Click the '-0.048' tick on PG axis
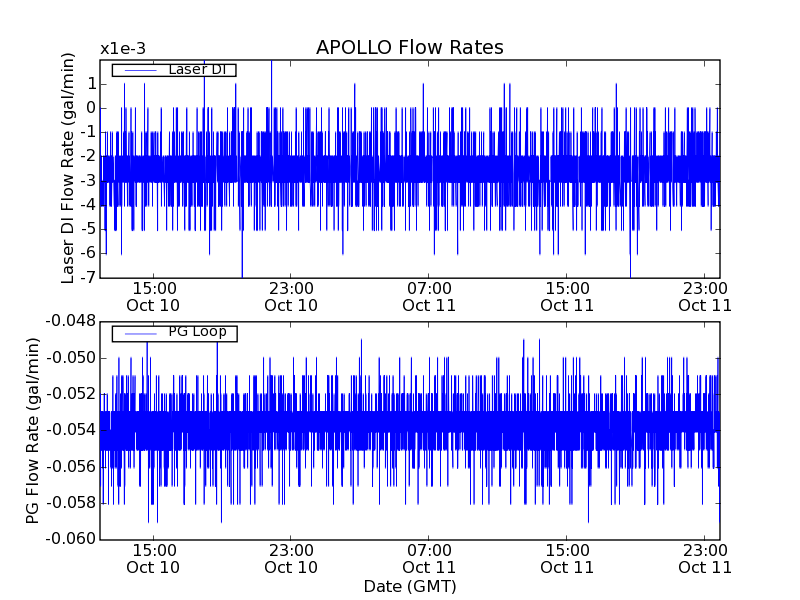The height and width of the screenshot is (600, 800). coord(71,321)
